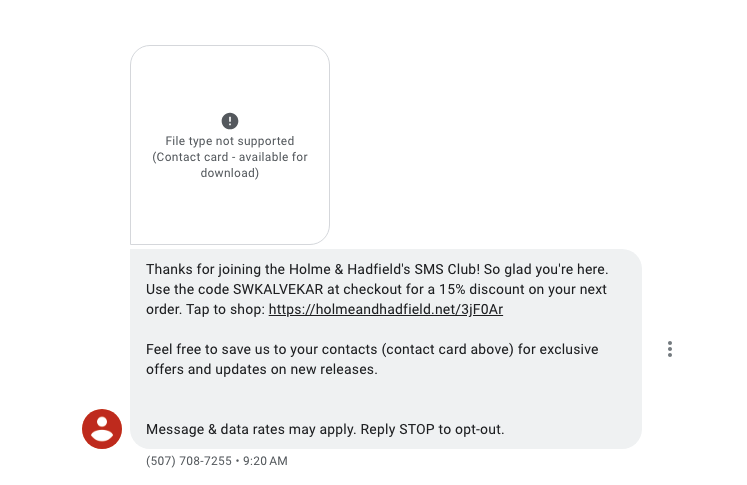Click the 9:20 AM timestamp
Image resolution: width=747 pixels, height=485 pixels.
265,461
